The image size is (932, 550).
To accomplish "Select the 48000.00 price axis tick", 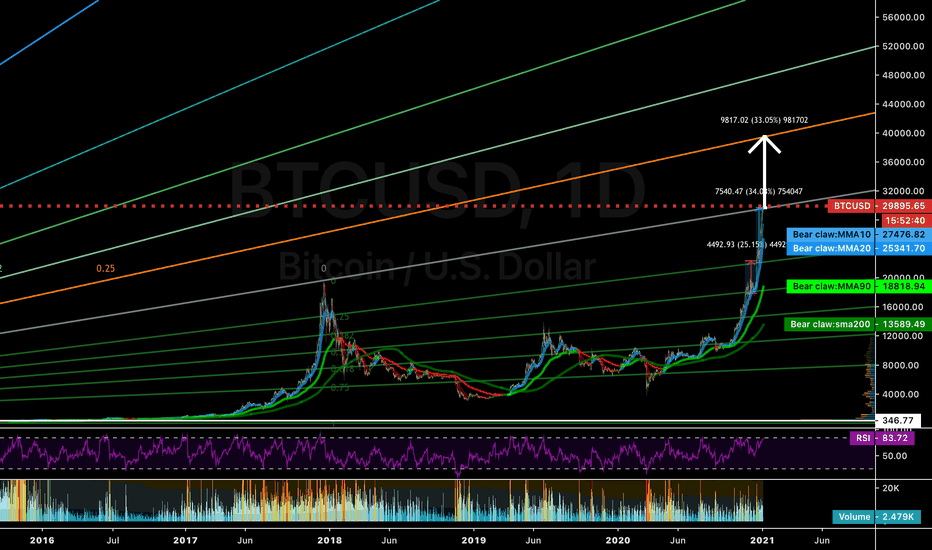I will [x=903, y=75].
